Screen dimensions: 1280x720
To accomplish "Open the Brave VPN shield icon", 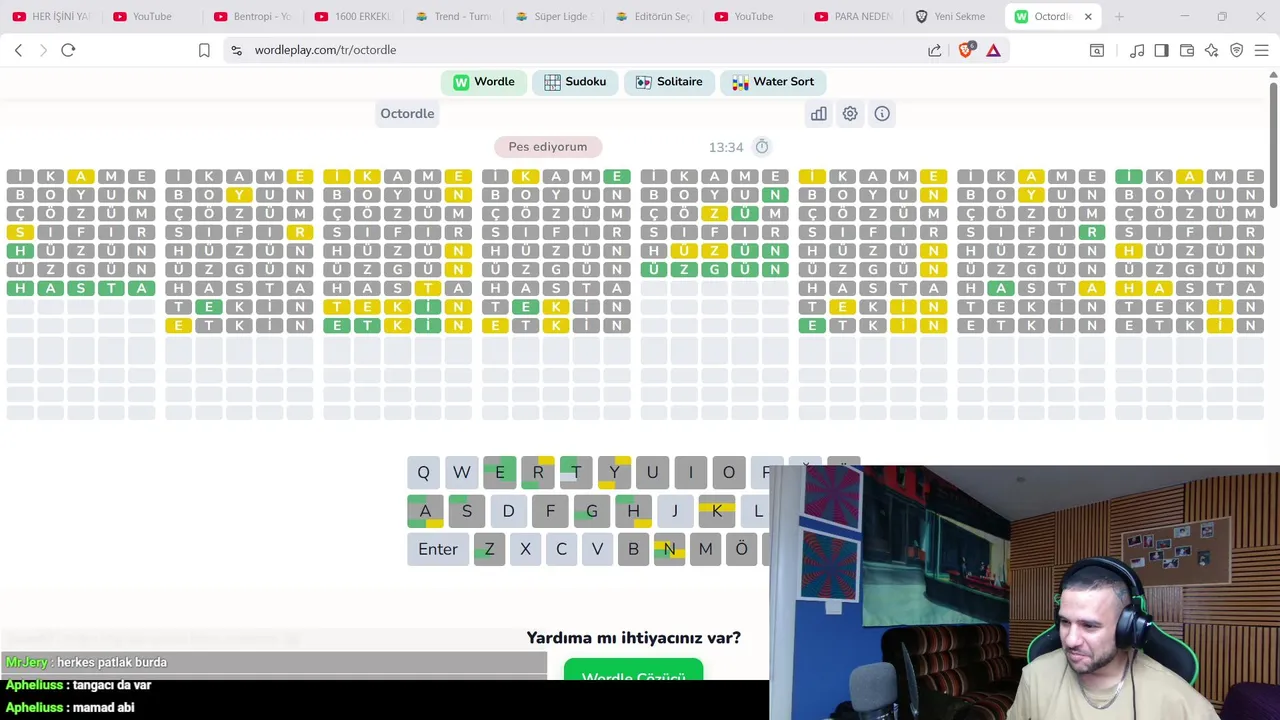I will pos(1237,50).
